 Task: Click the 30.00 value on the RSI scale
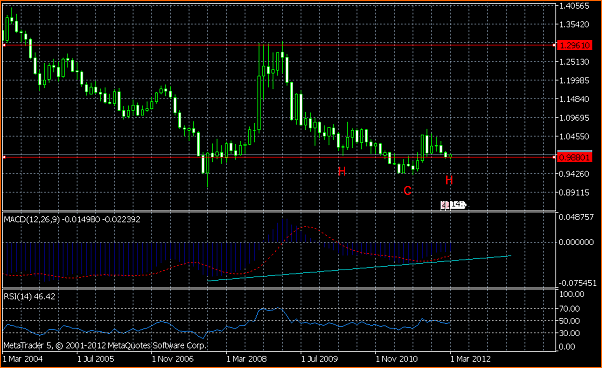[x=569, y=333]
